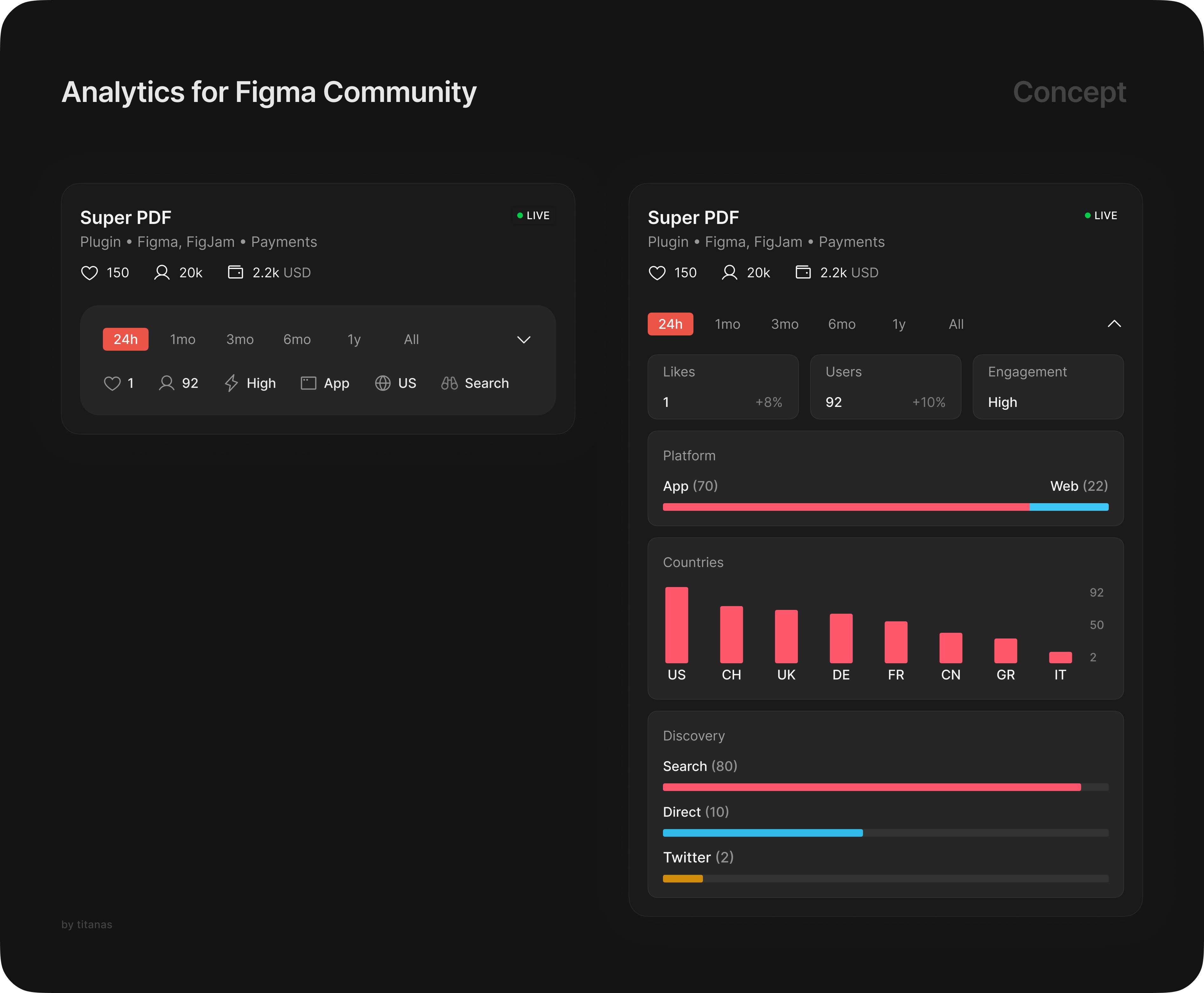Click the FR bar in Countries chart
The height and width of the screenshot is (993, 1204).
[896, 642]
